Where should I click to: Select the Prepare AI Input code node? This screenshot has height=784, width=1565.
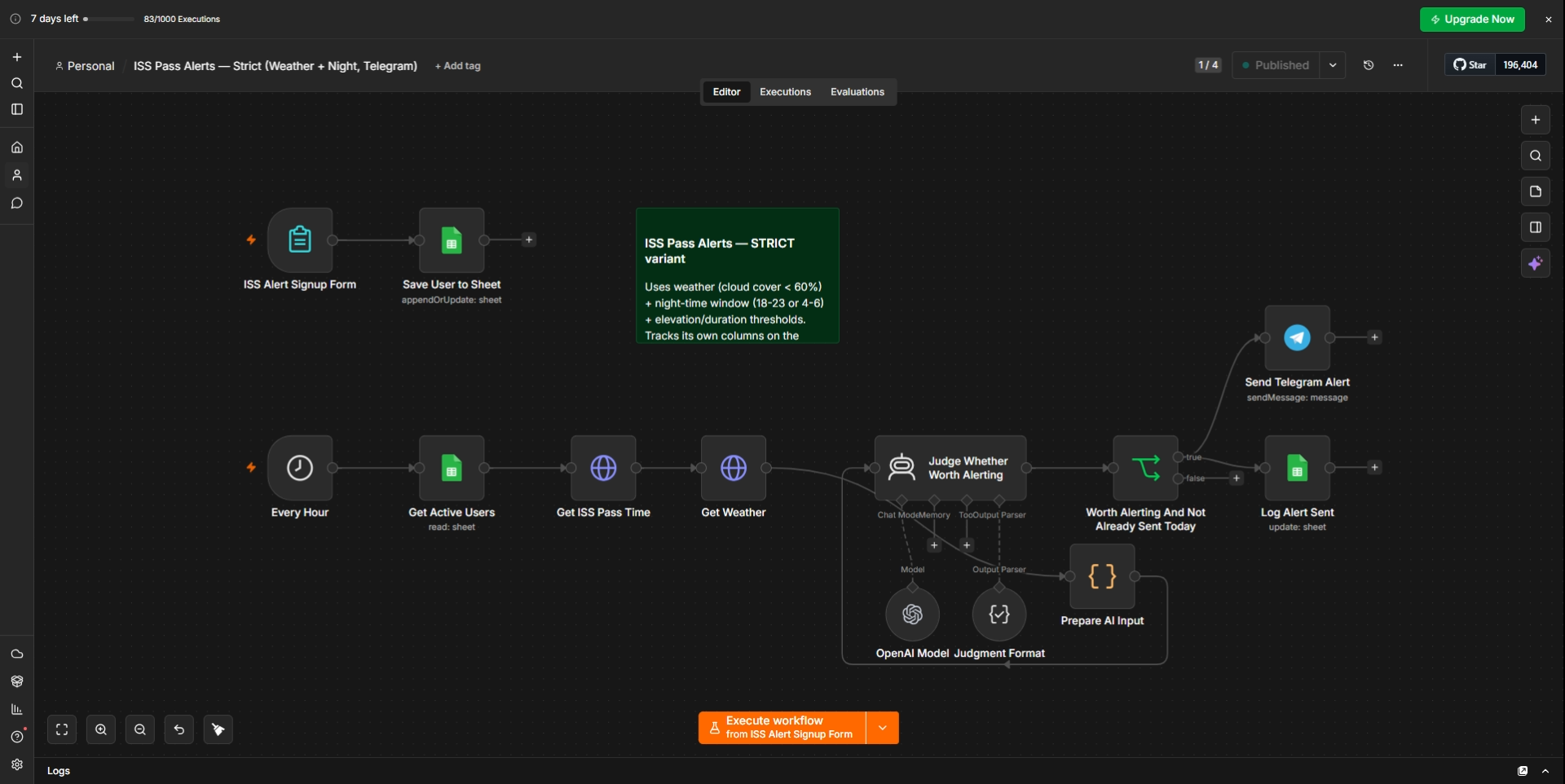pos(1102,576)
